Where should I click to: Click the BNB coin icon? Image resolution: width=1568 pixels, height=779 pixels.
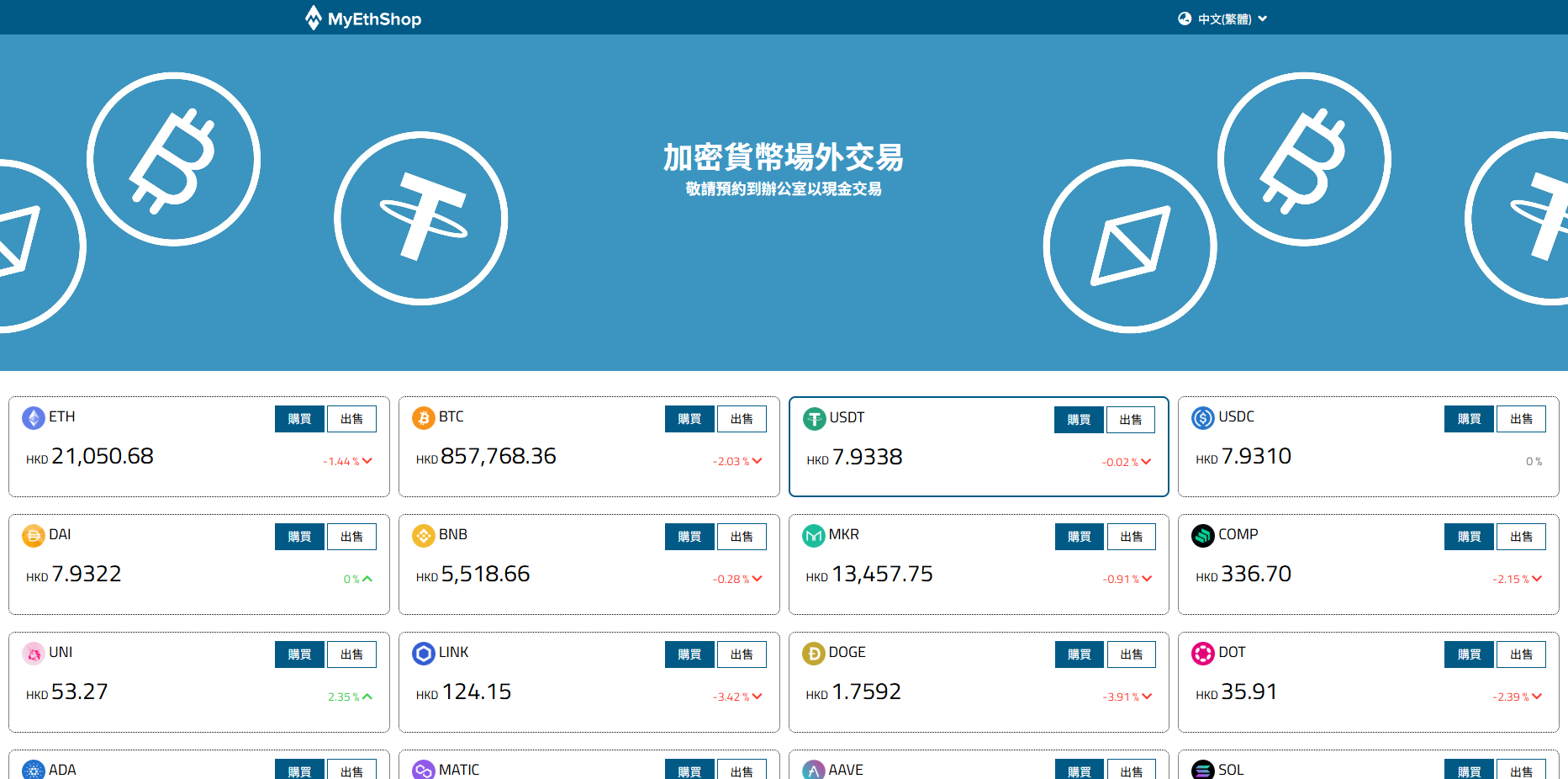coord(424,536)
